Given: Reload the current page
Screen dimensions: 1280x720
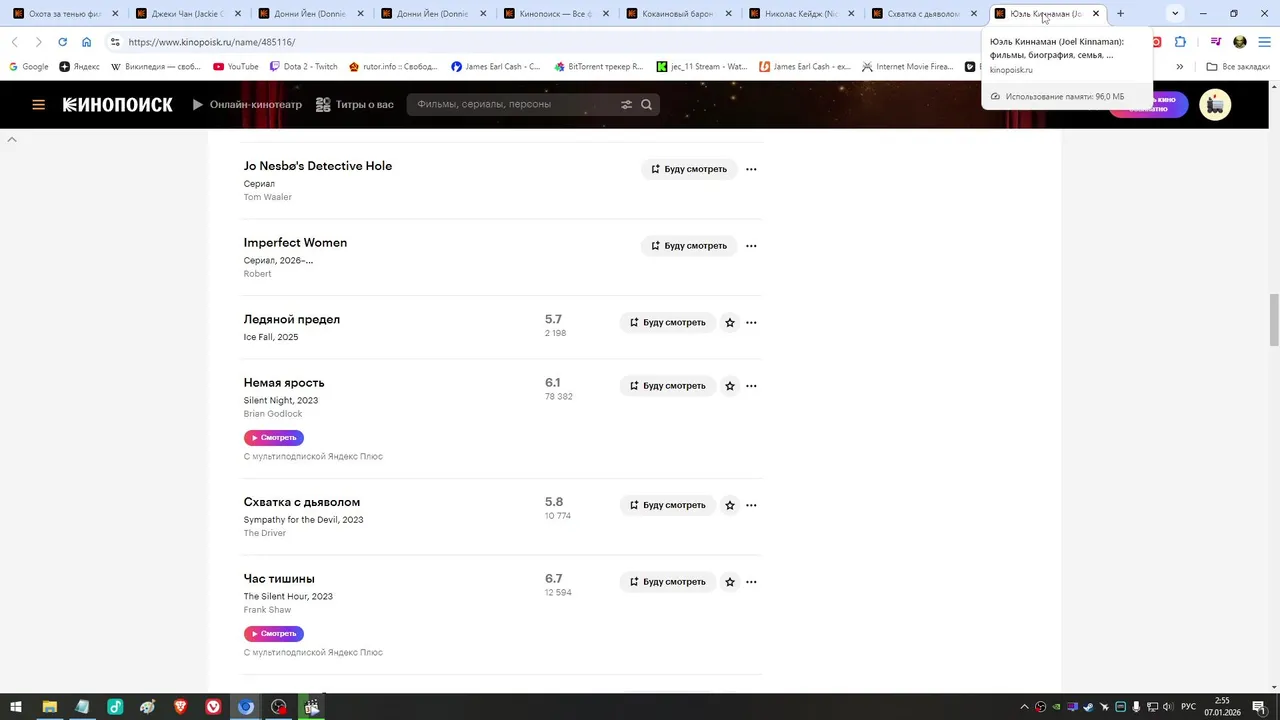Looking at the screenshot, I should 62,42.
